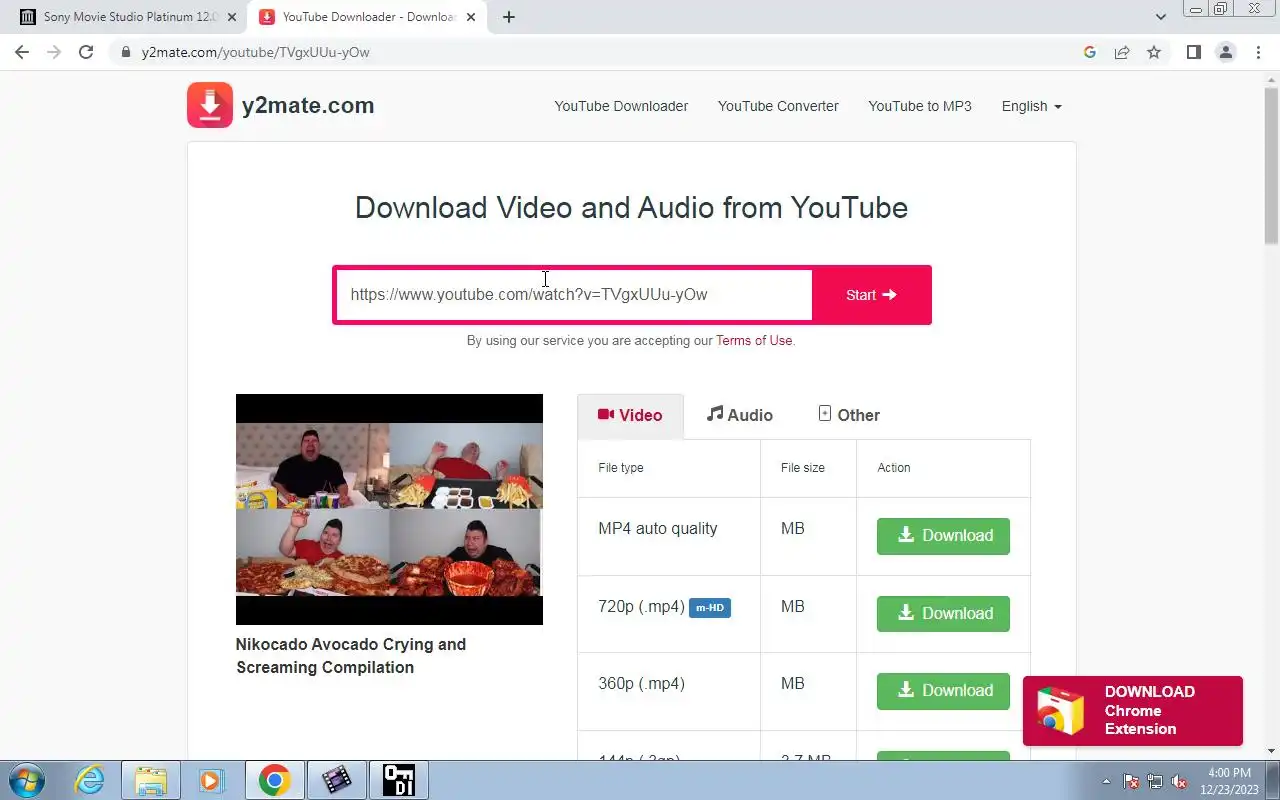
Task: Click the MP4 auto quality label
Action: 658,529
